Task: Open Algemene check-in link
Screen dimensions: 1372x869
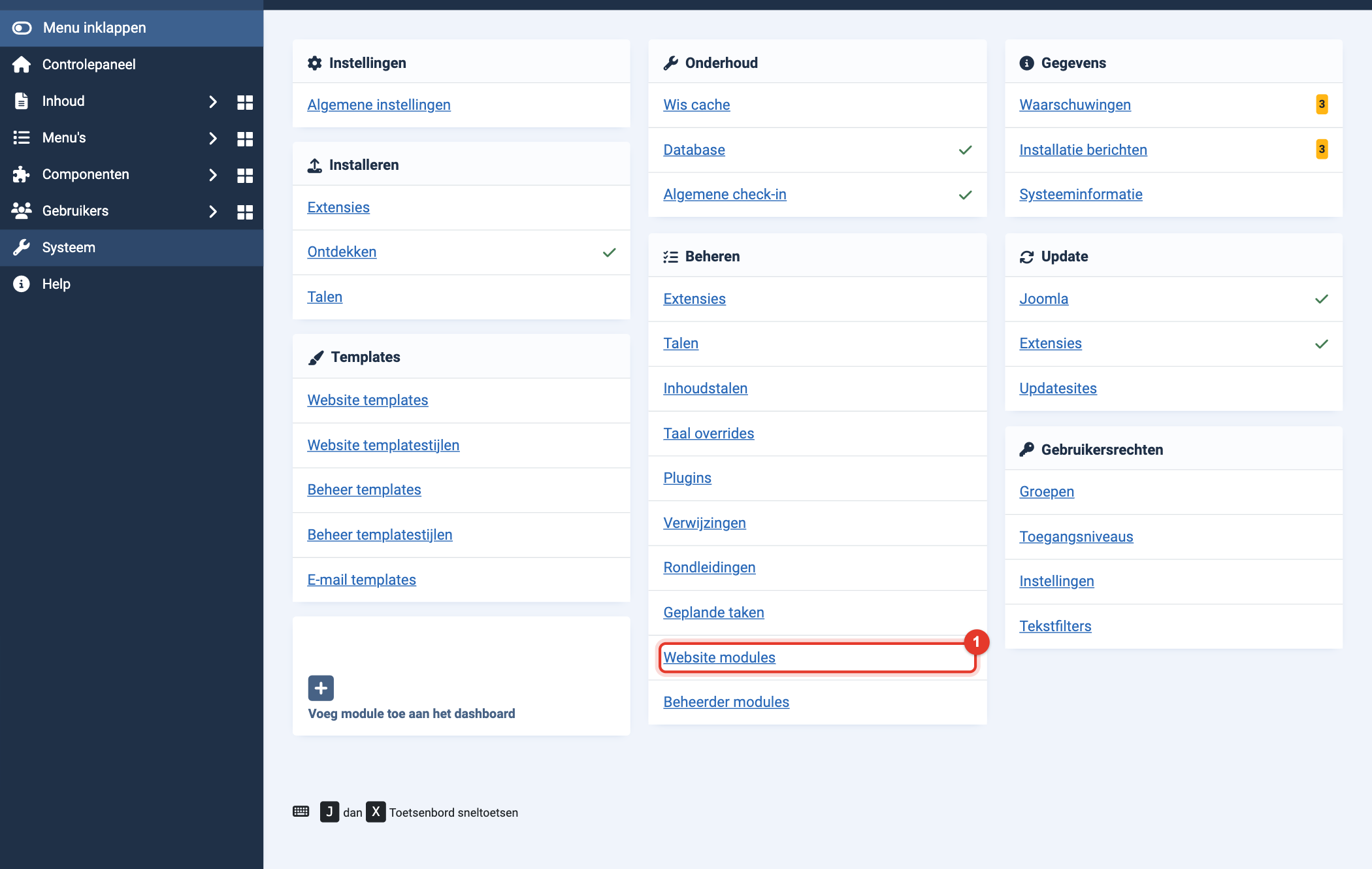Action: [x=725, y=194]
